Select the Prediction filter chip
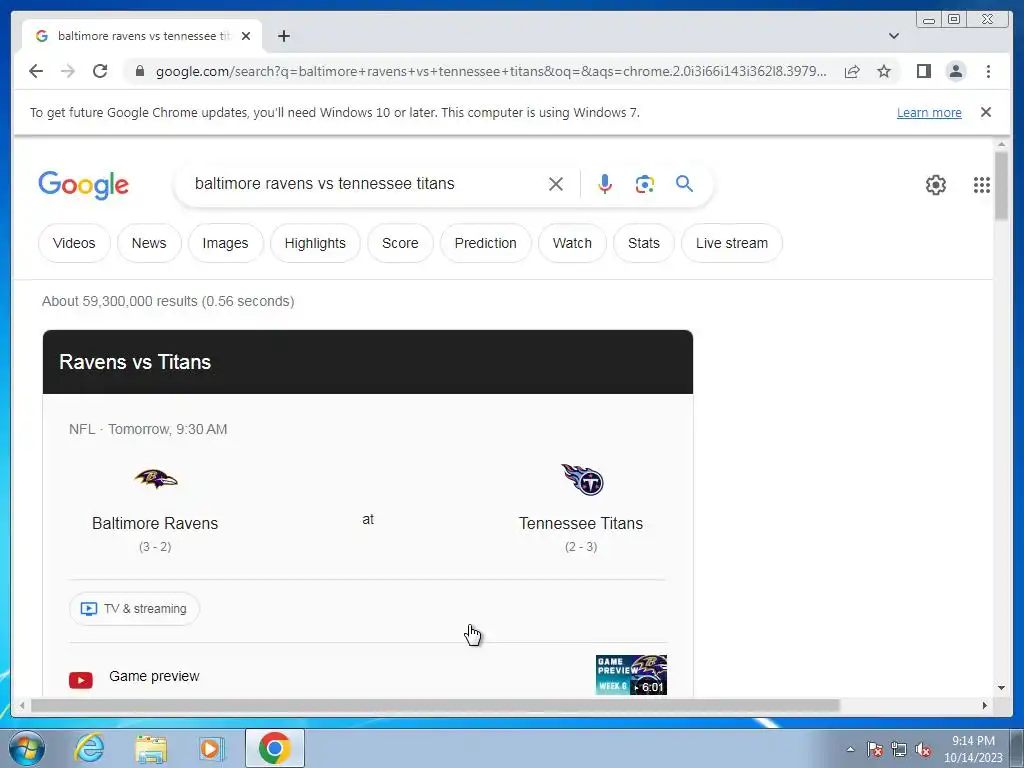Screen dimensions: 1024x768 [x=485, y=243]
